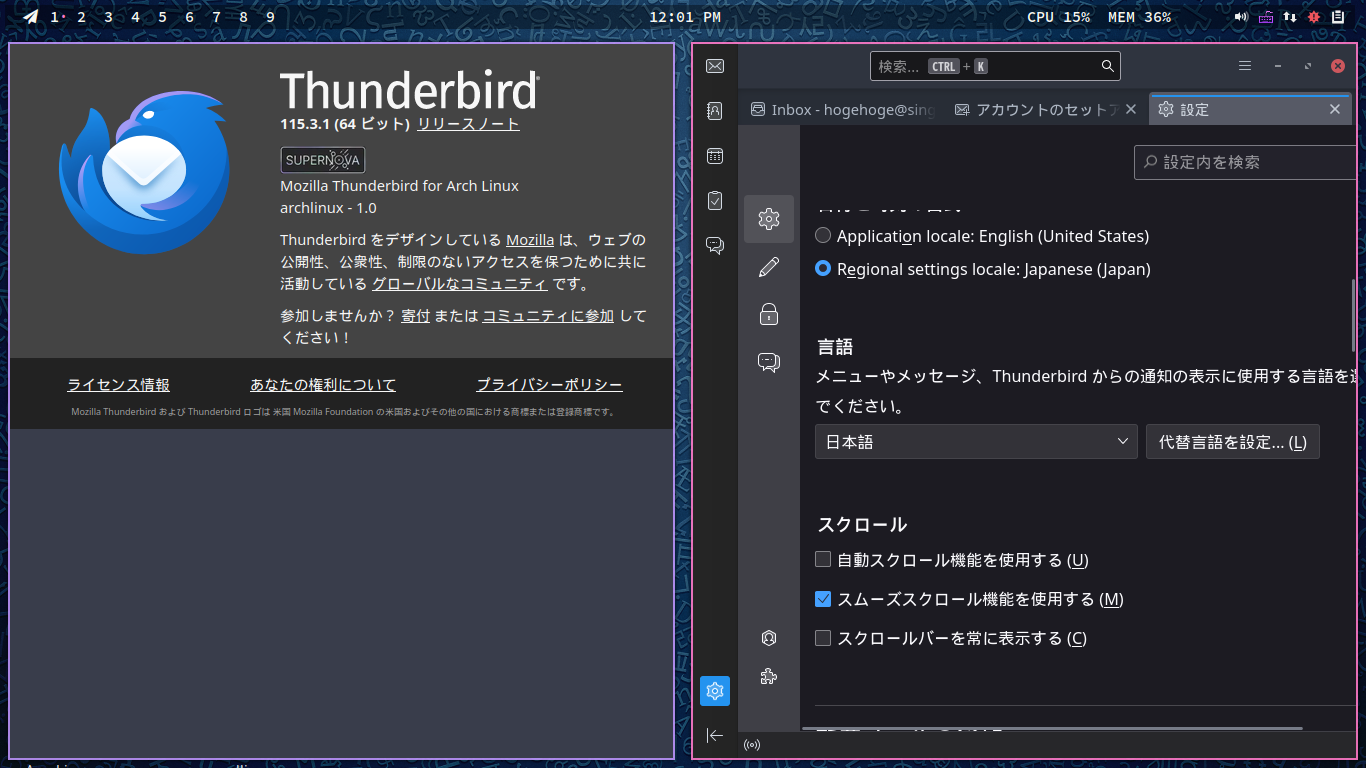Screen dimensions: 1366x768
Task: Click the highlighted Settings gear in spaces toolbar
Action: 715,690
